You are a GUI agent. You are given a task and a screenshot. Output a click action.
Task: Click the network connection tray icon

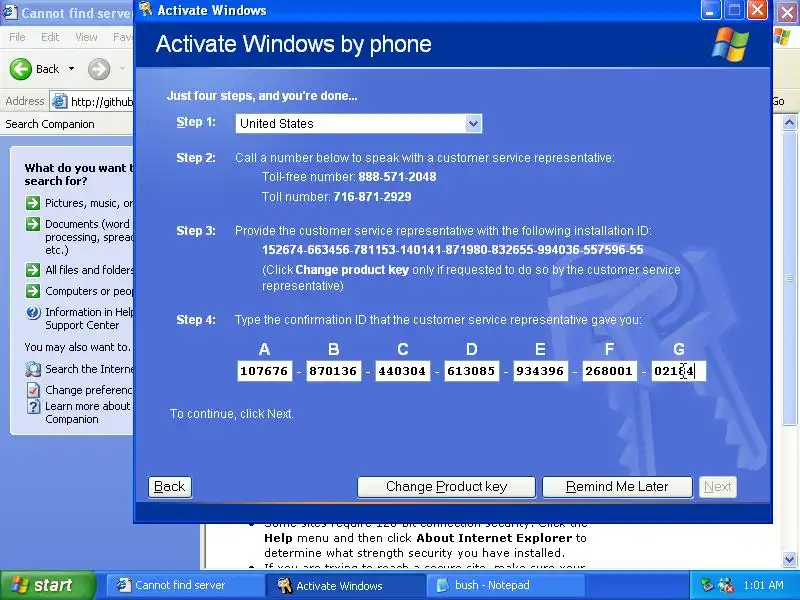(707, 585)
